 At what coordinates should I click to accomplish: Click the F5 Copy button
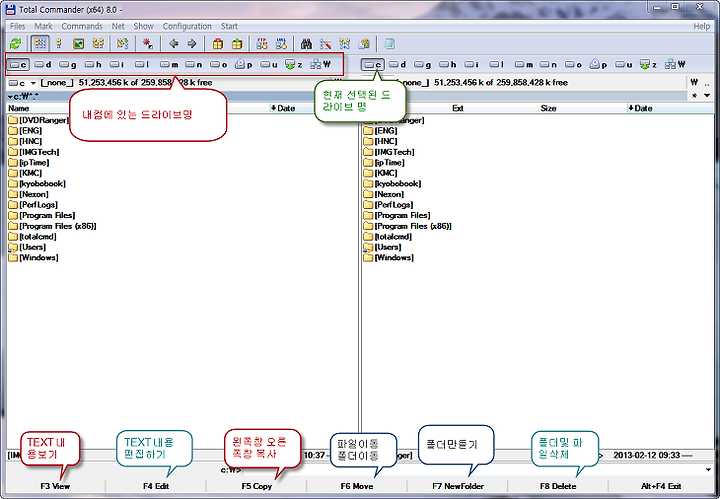point(256,486)
